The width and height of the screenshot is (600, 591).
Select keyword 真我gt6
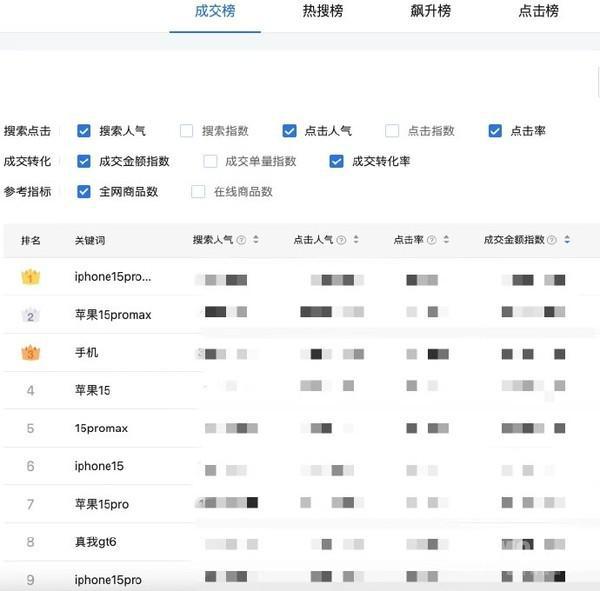click(x=96, y=542)
